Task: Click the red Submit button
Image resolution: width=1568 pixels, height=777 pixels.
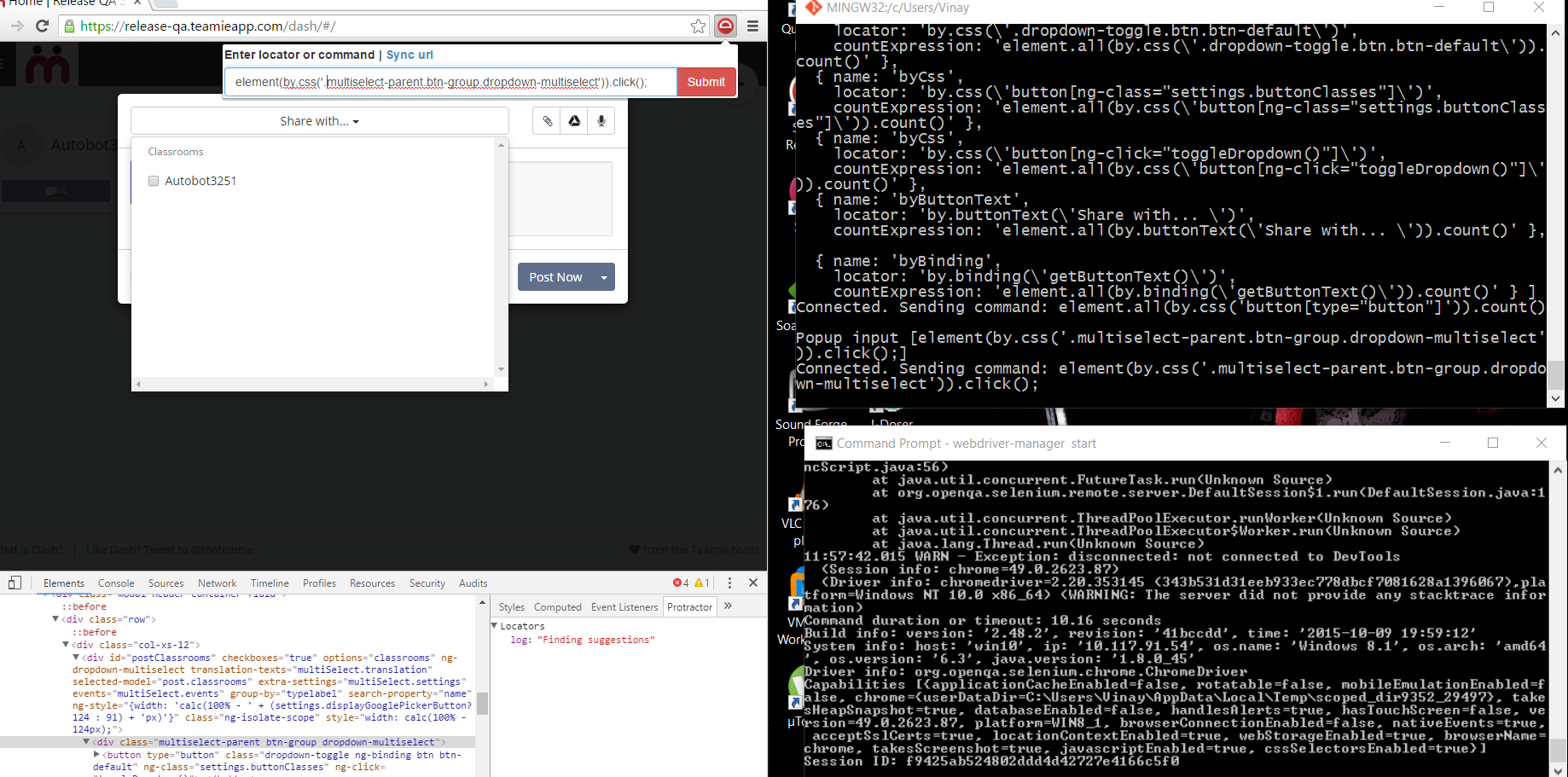Action: point(706,82)
